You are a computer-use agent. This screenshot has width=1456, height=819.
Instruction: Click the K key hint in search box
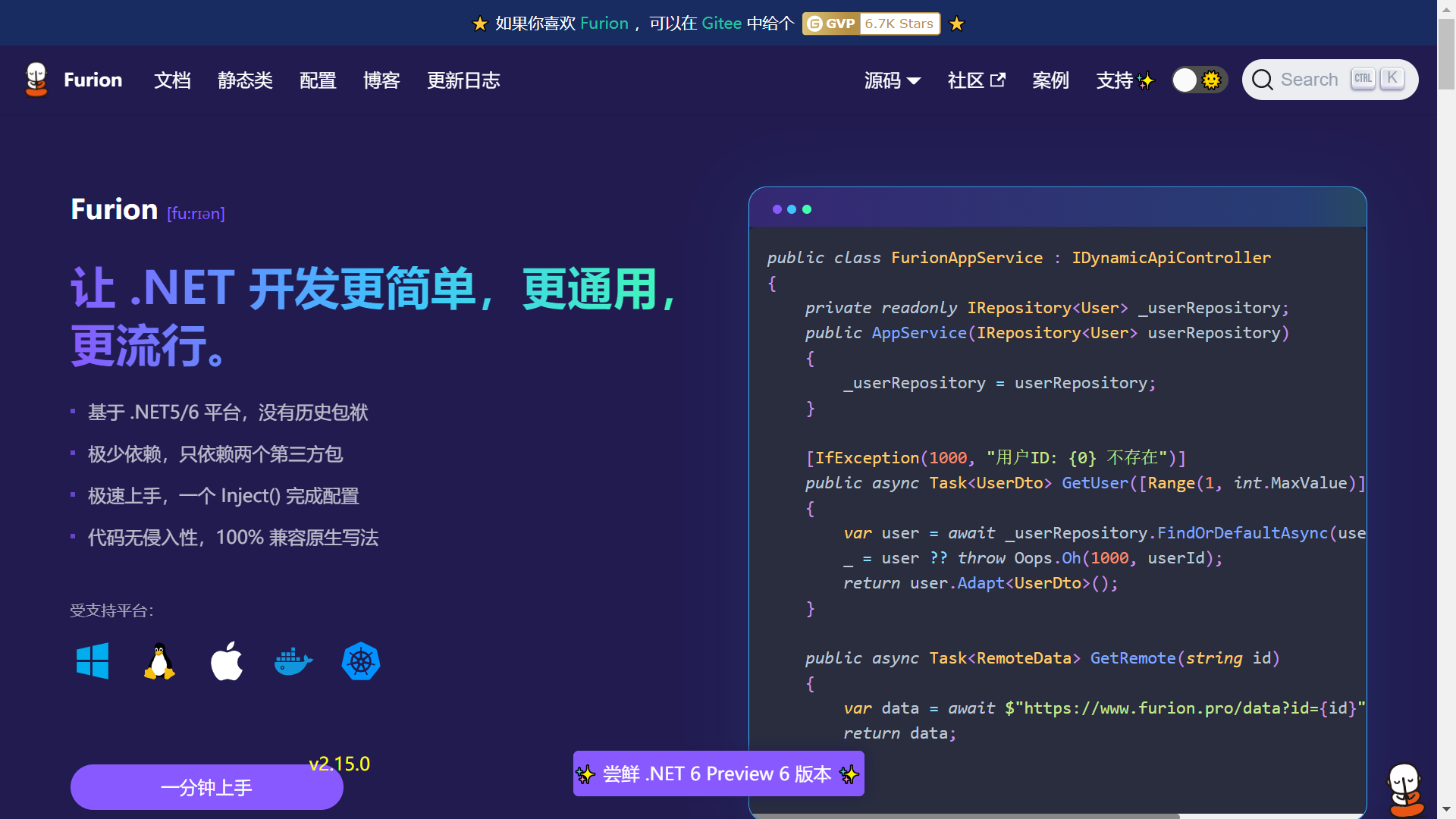click(x=1392, y=78)
